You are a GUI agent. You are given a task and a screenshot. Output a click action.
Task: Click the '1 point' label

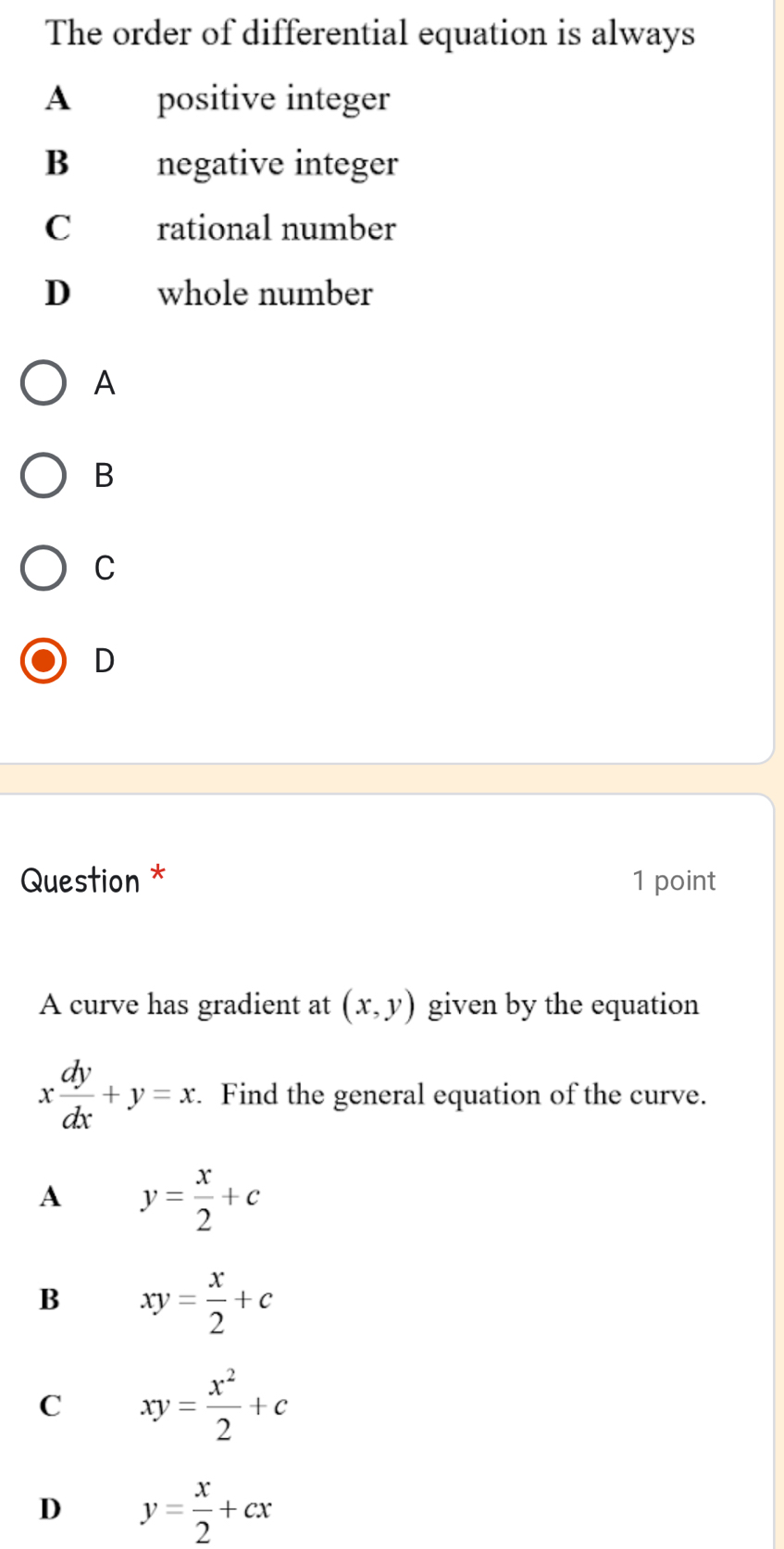click(x=674, y=881)
